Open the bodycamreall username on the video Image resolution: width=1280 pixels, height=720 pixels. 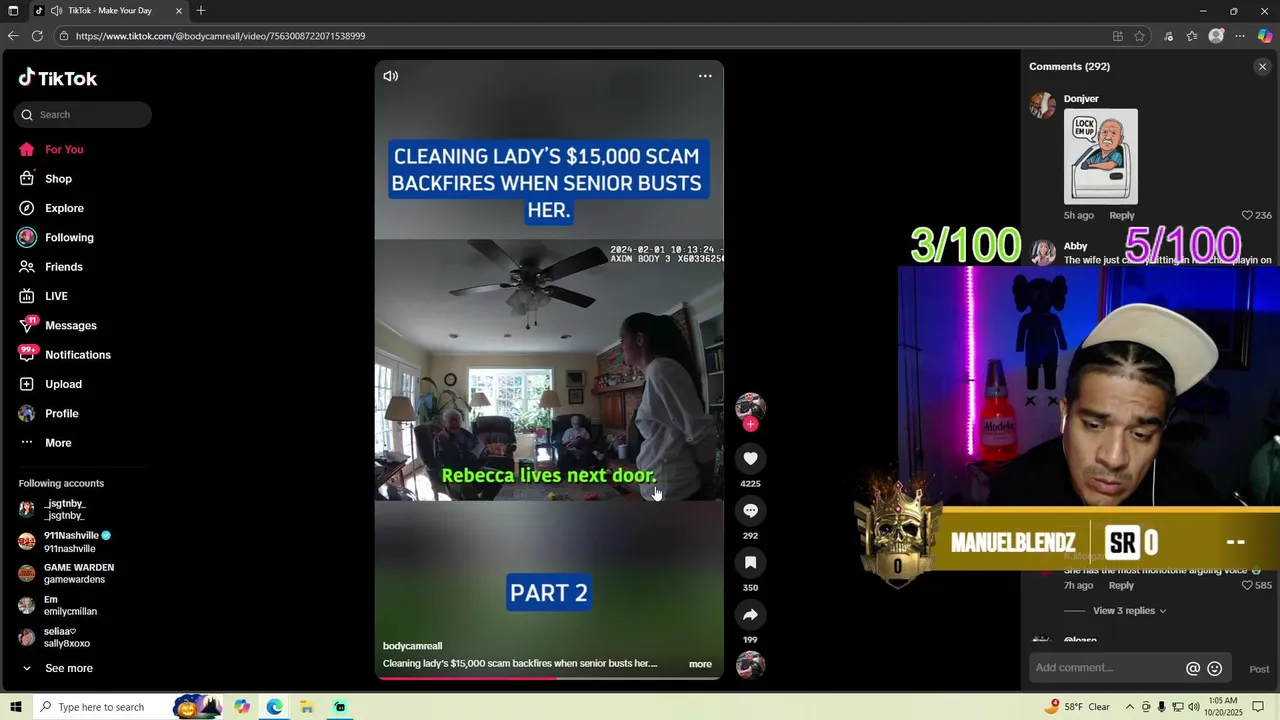(x=412, y=646)
